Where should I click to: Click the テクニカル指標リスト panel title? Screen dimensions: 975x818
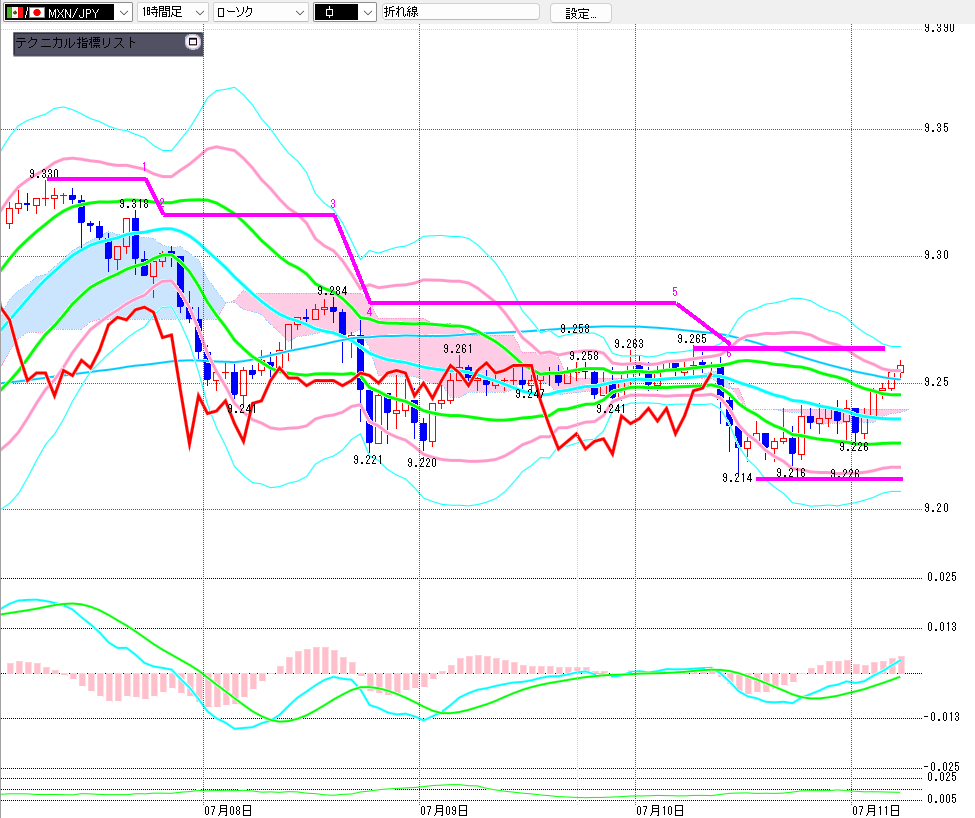pyautogui.click(x=75, y=43)
